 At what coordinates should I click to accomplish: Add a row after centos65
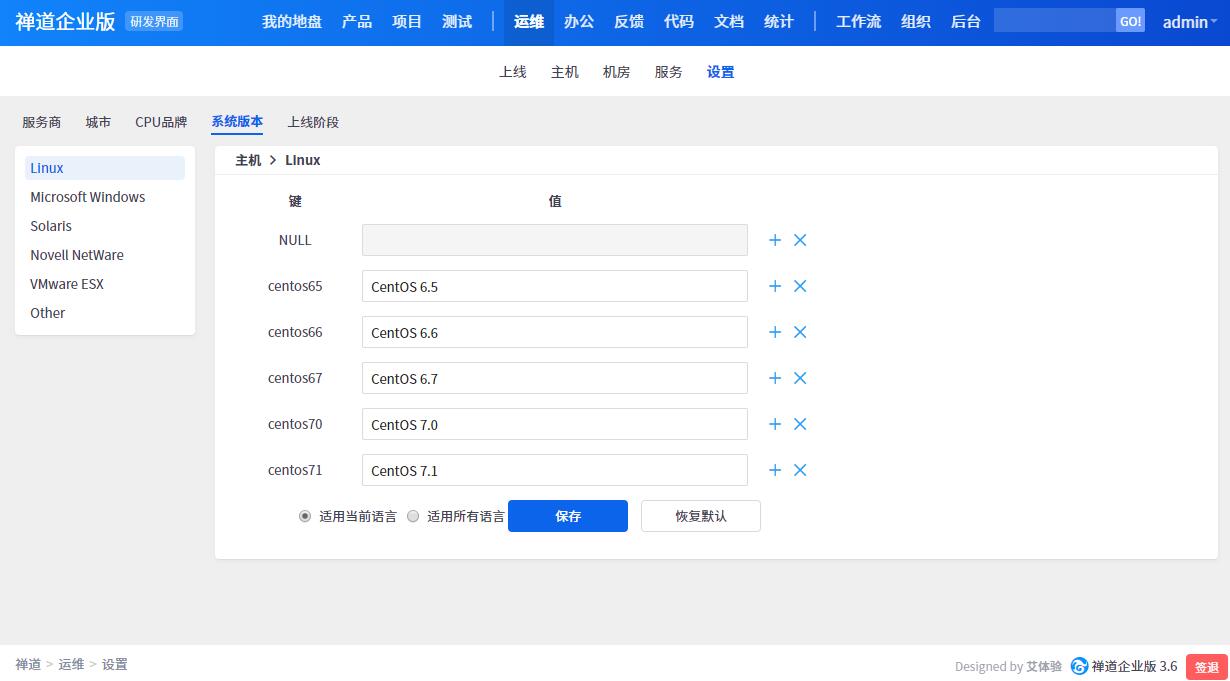tap(775, 286)
